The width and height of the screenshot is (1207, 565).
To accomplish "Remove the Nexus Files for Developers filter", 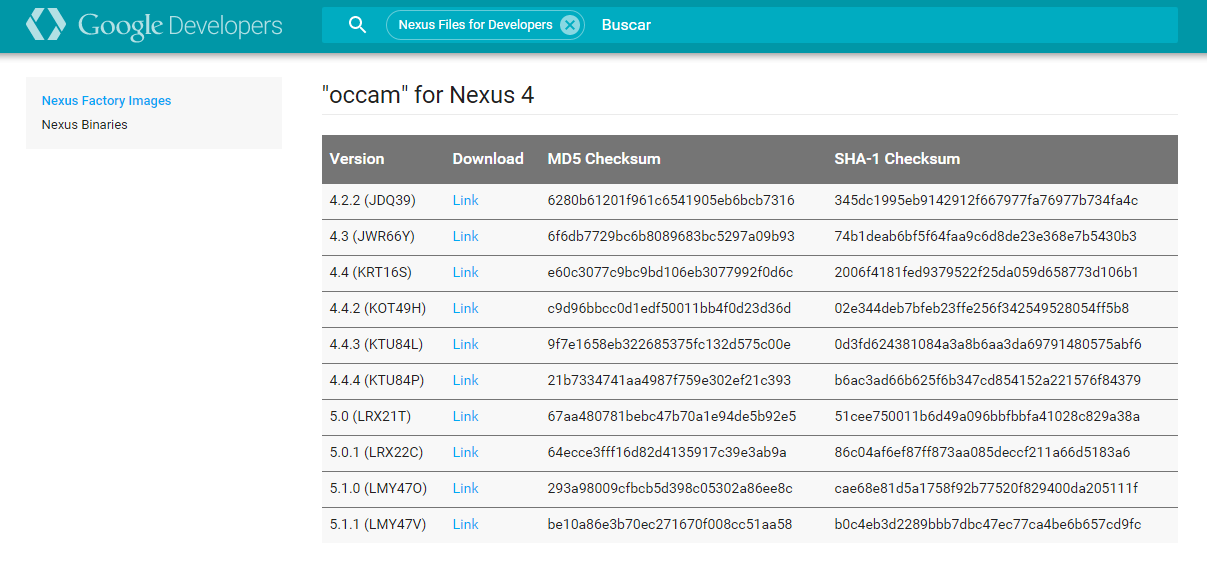I will 570,25.
